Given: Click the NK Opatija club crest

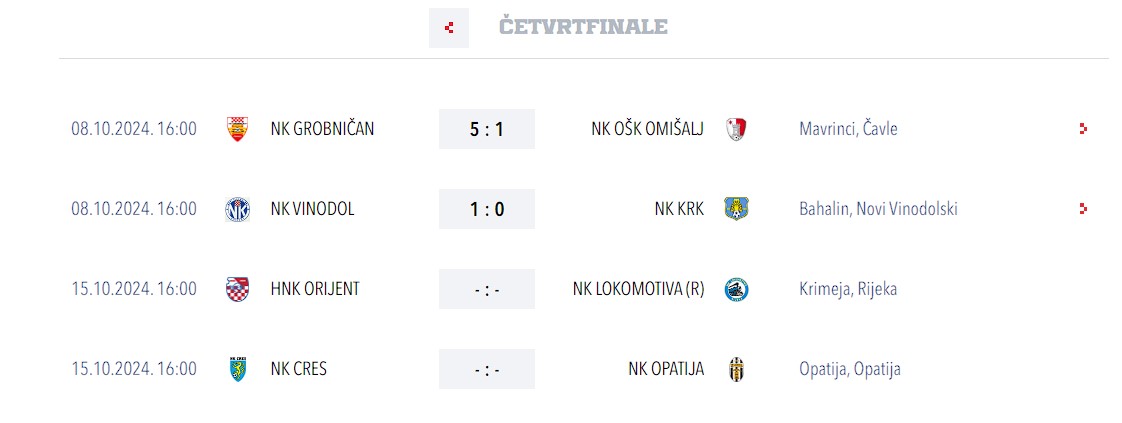Looking at the screenshot, I should tap(737, 369).
